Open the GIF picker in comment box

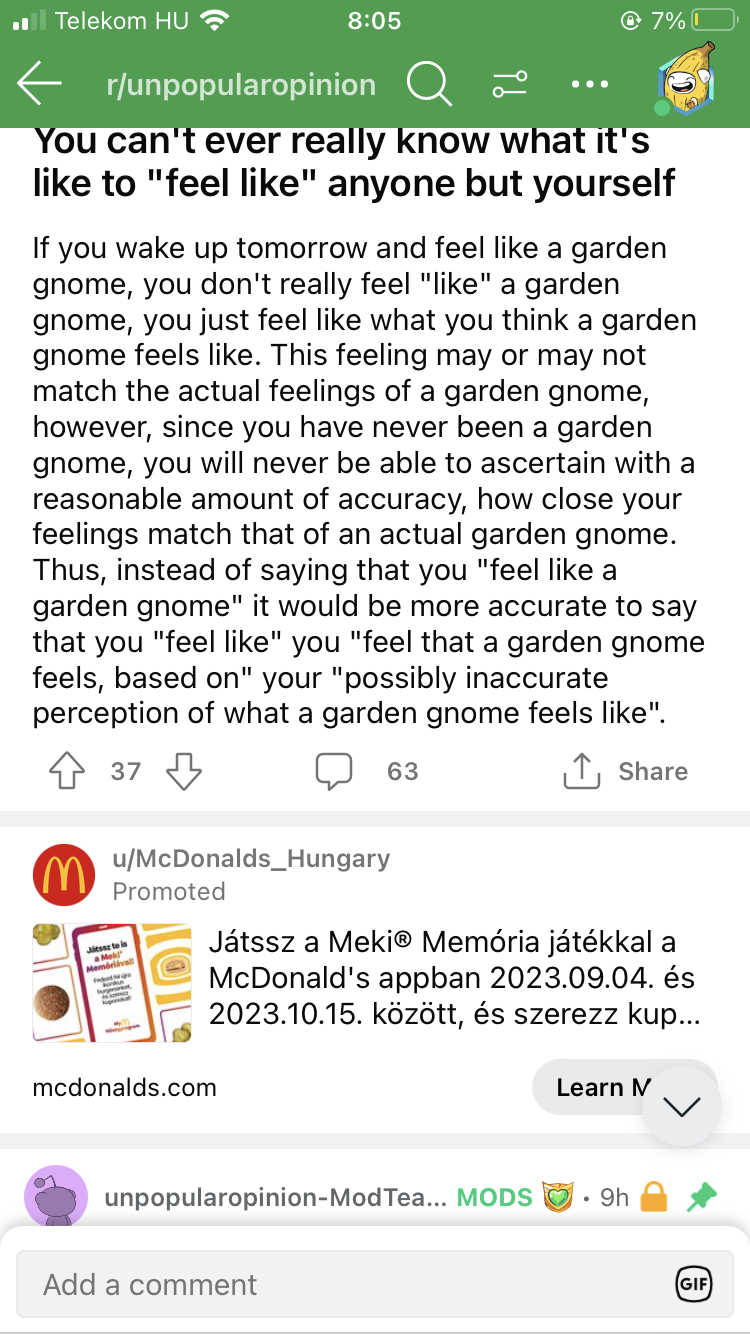[x=693, y=1285]
